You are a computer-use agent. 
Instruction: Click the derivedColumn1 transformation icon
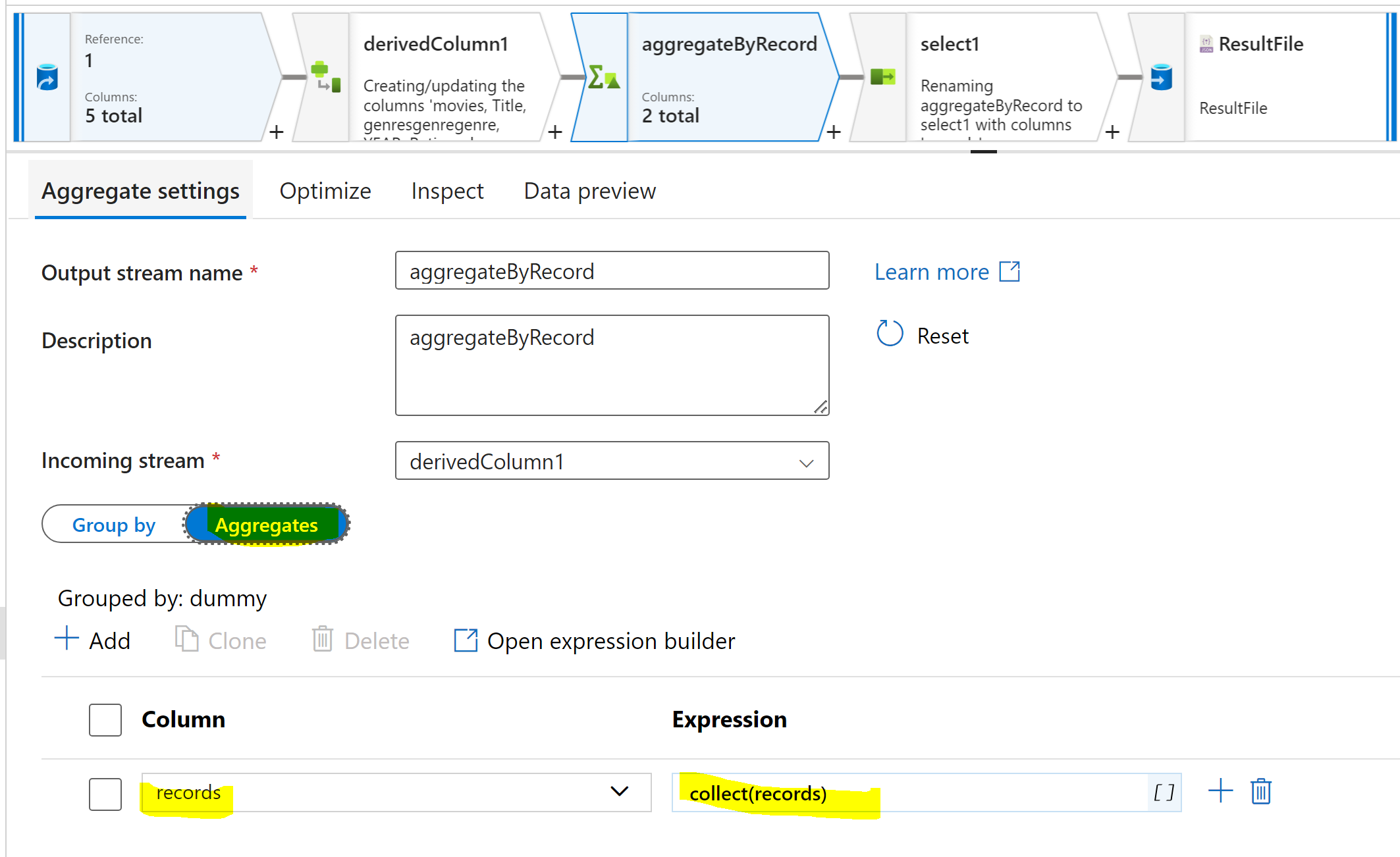tap(325, 77)
